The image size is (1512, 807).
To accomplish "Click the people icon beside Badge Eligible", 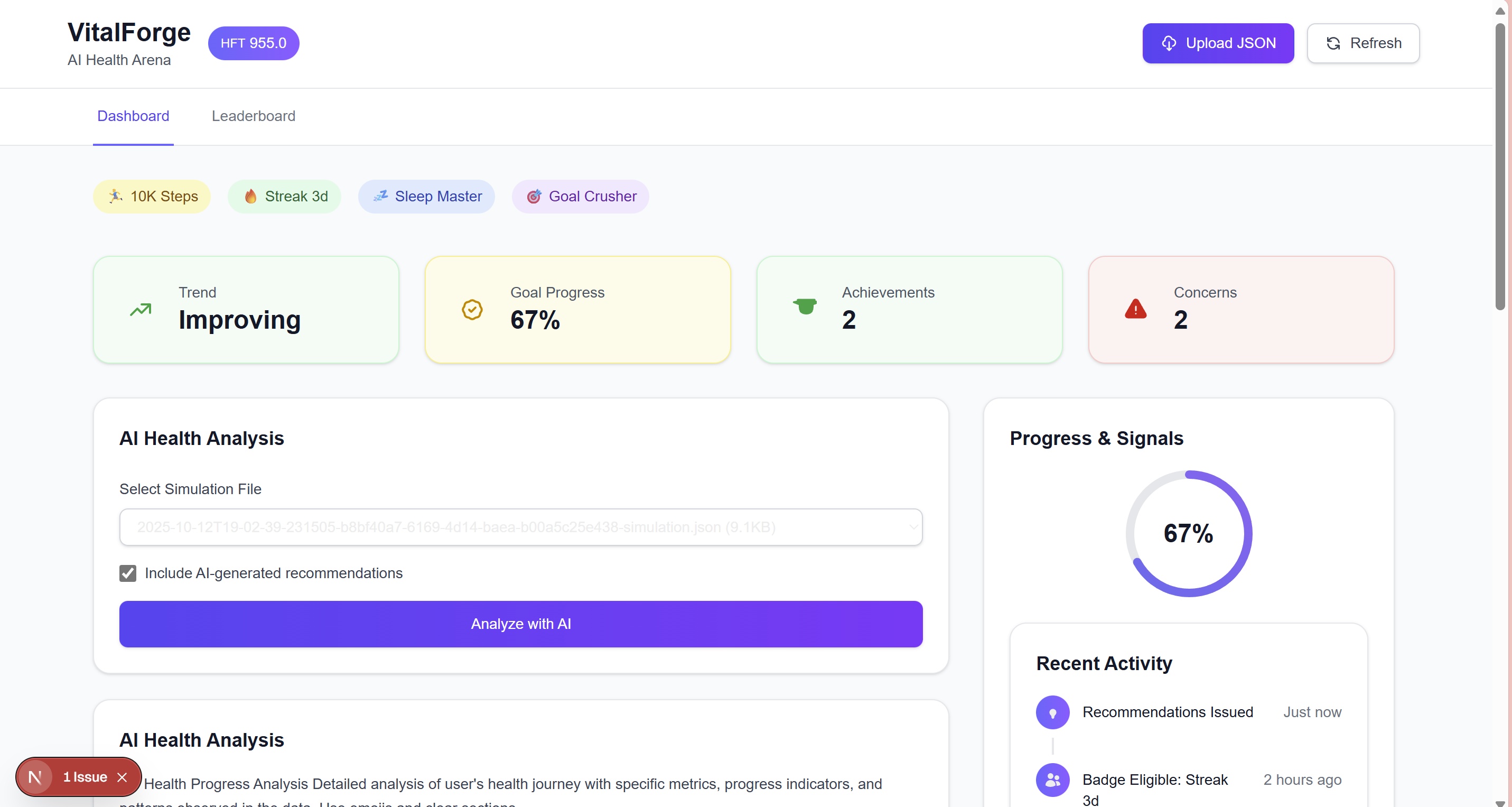I will 1052,780.
